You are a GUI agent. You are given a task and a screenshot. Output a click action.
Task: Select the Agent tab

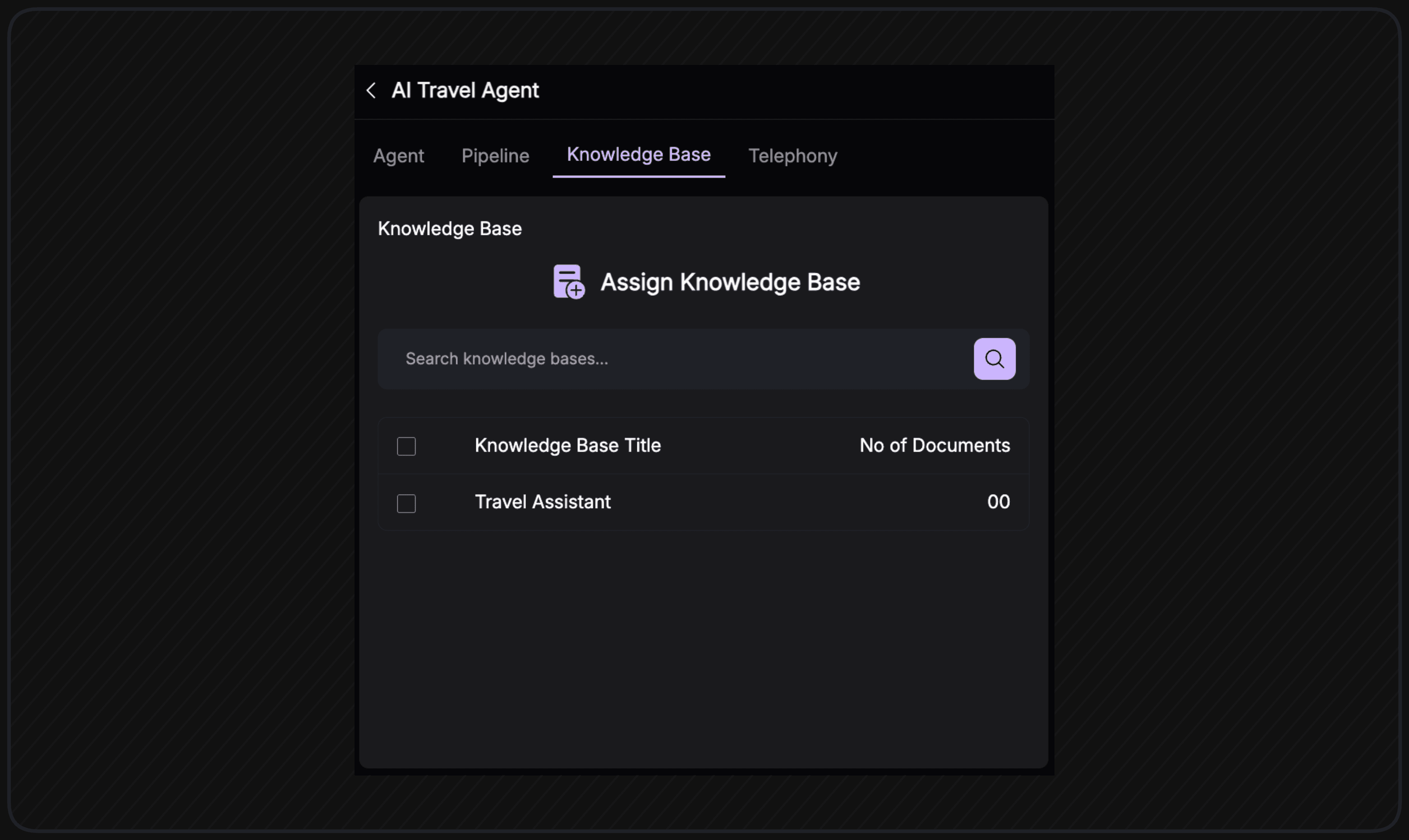[x=399, y=156]
